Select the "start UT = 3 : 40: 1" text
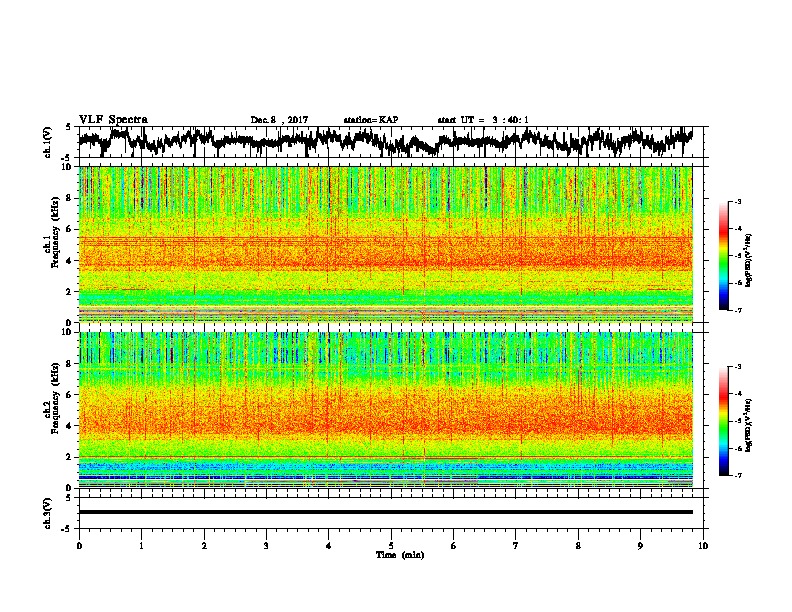This screenshot has height=612, width=792. click(483, 120)
